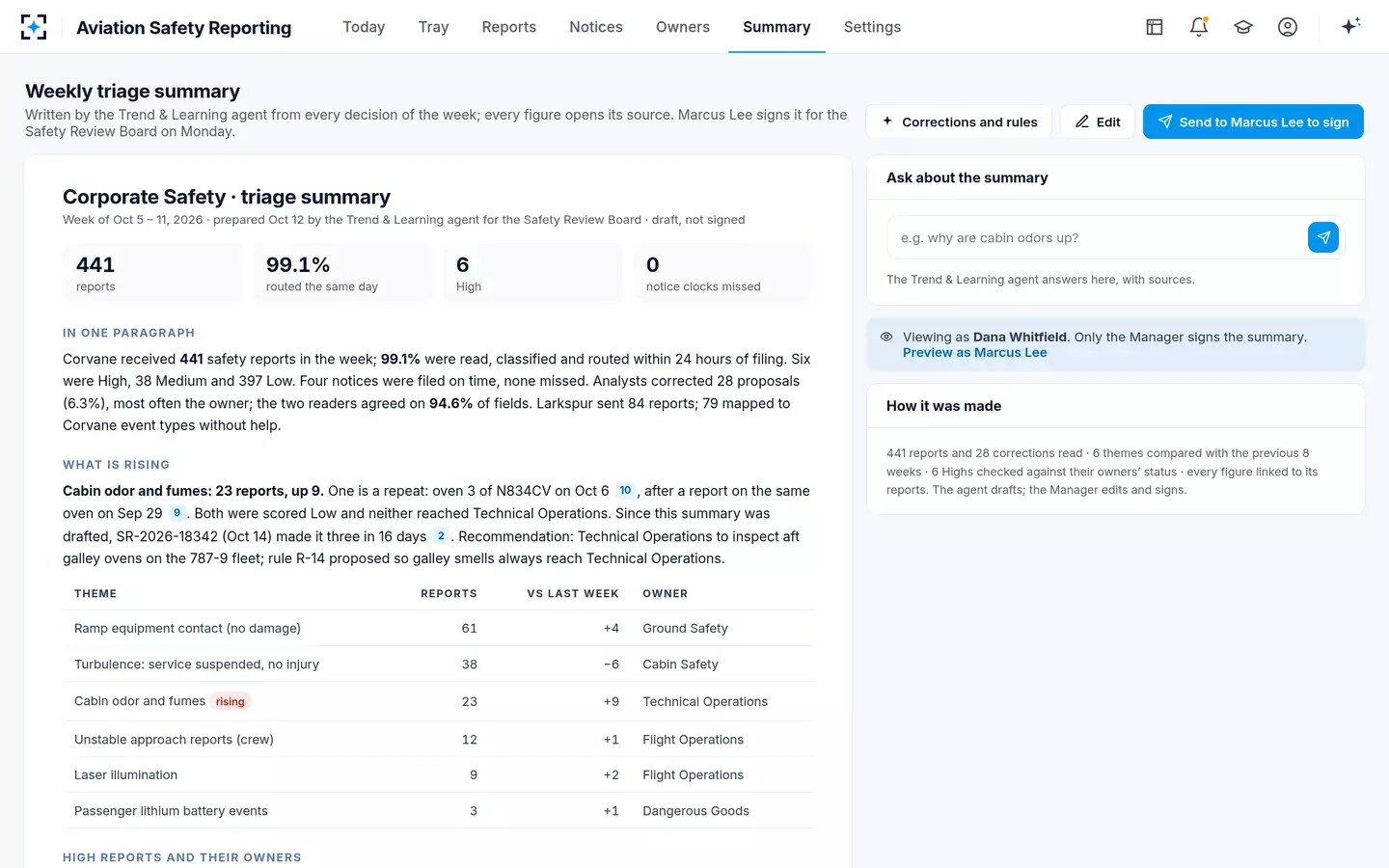
Task: Click the rising badge on Cabin odor
Action: [x=231, y=701]
